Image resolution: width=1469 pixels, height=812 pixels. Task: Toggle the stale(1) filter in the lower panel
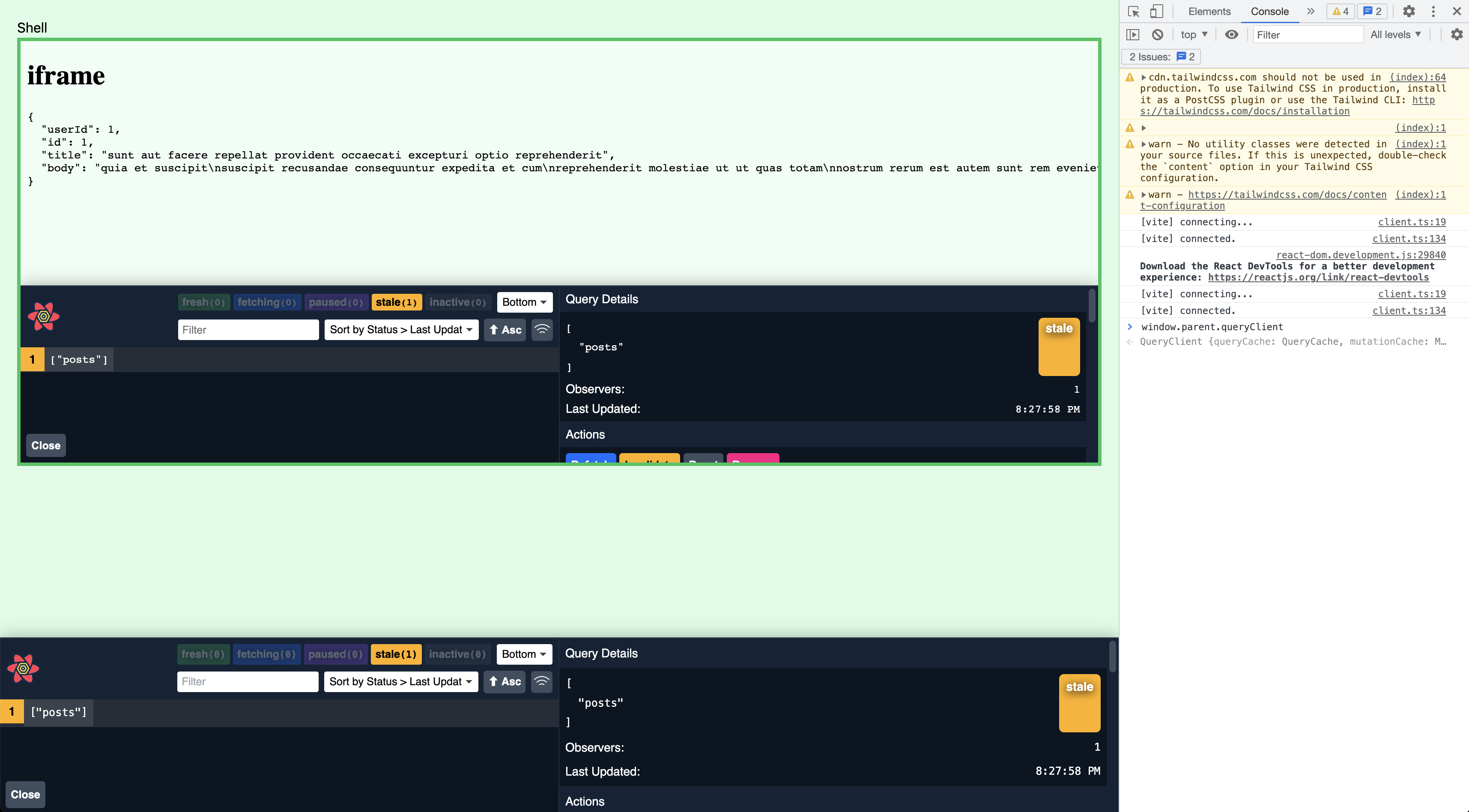tap(396, 654)
